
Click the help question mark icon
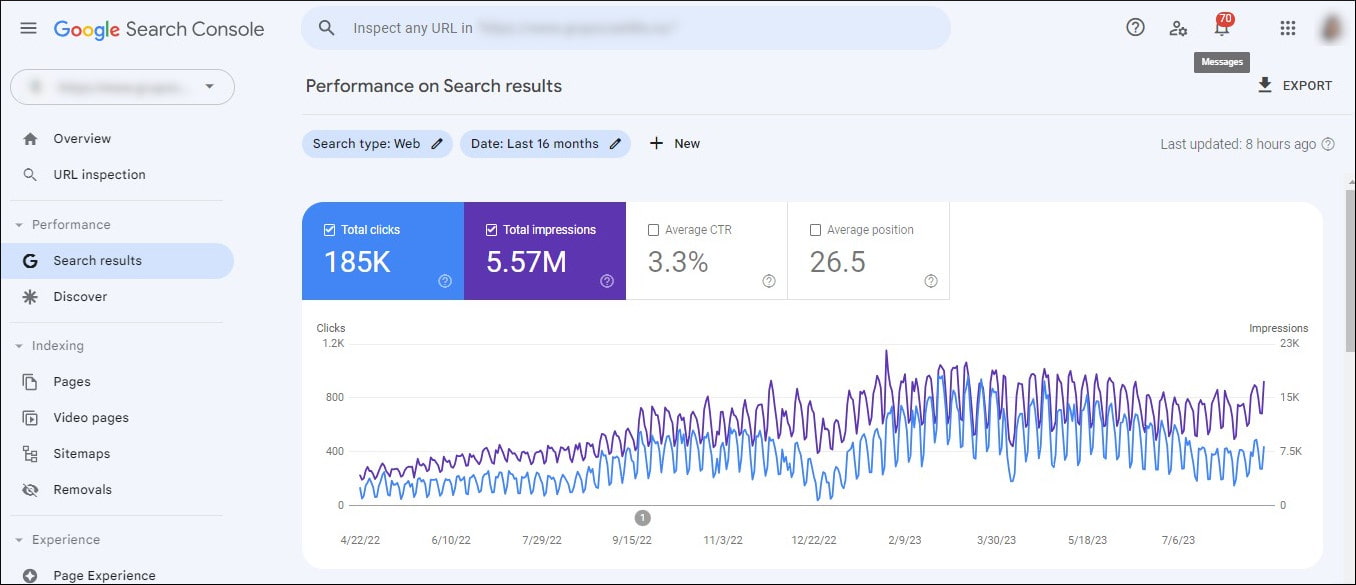click(x=1135, y=27)
